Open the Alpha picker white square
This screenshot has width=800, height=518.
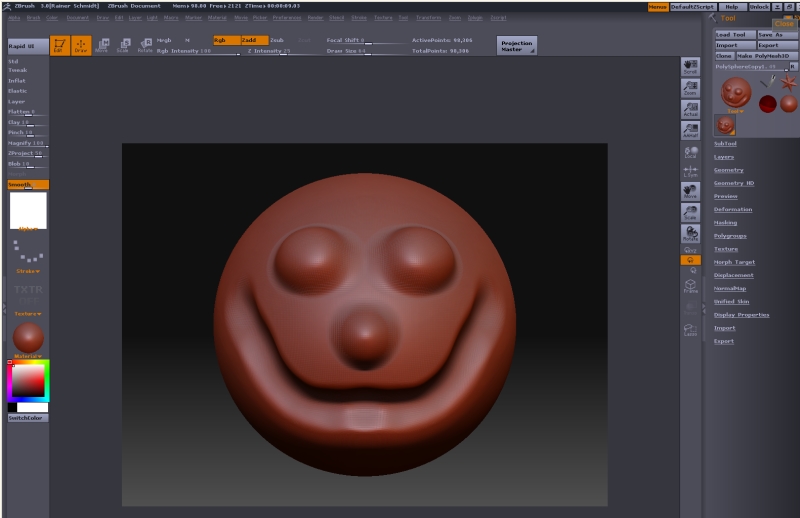[28, 211]
